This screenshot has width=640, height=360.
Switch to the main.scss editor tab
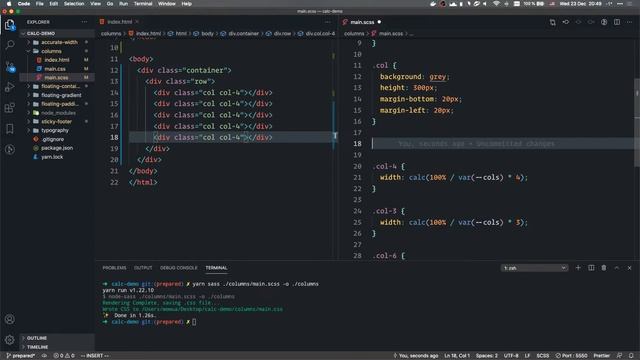(x=362, y=22)
